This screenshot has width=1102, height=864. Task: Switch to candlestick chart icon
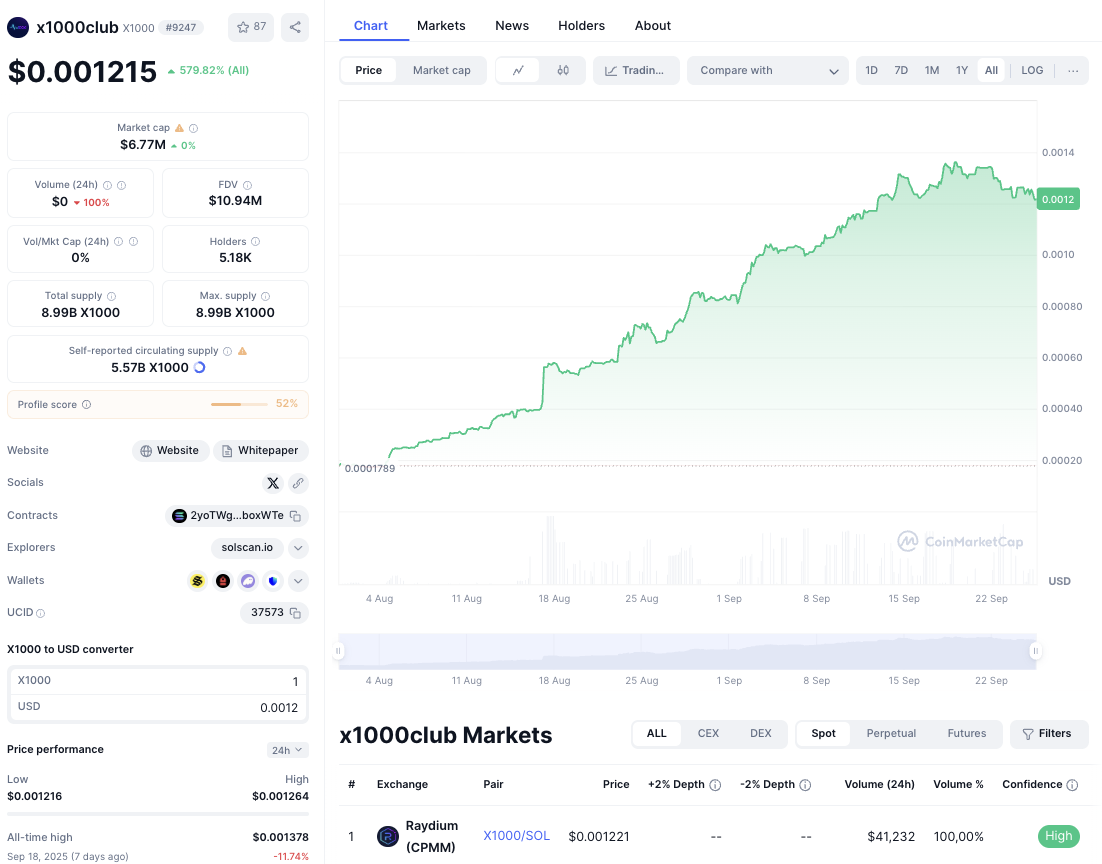pos(563,70)
